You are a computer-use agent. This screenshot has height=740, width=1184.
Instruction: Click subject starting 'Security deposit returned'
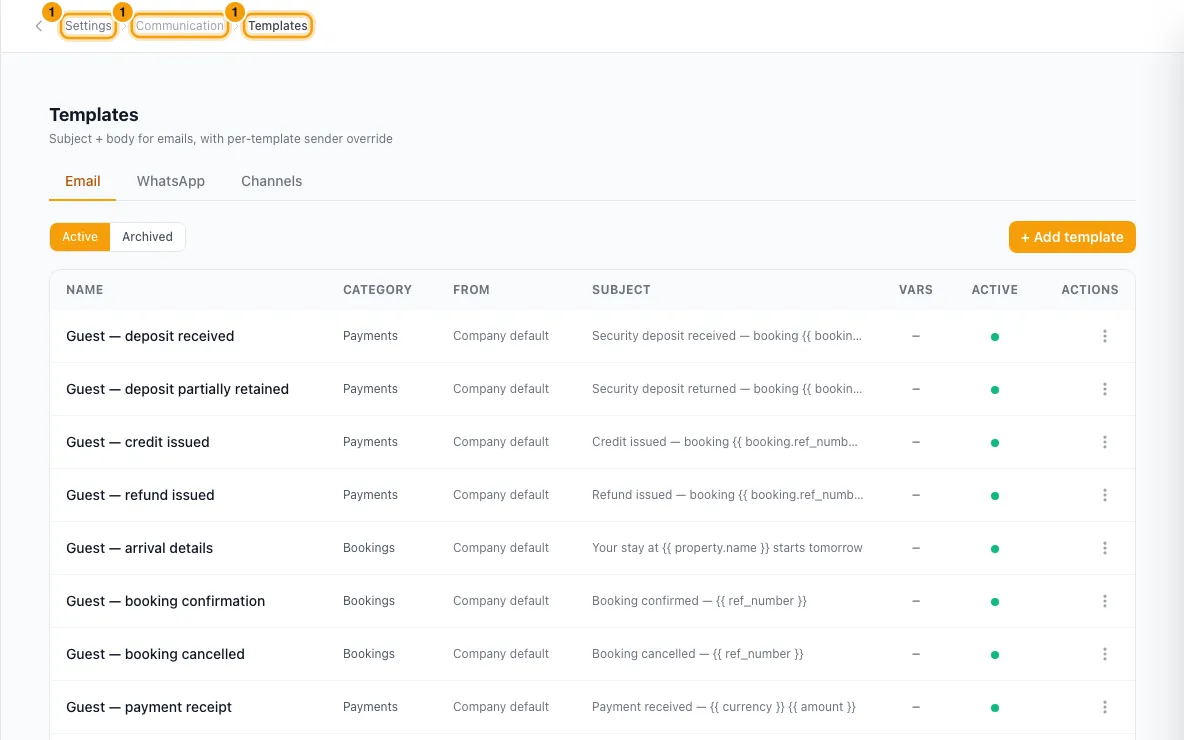(x=726, y=389)
